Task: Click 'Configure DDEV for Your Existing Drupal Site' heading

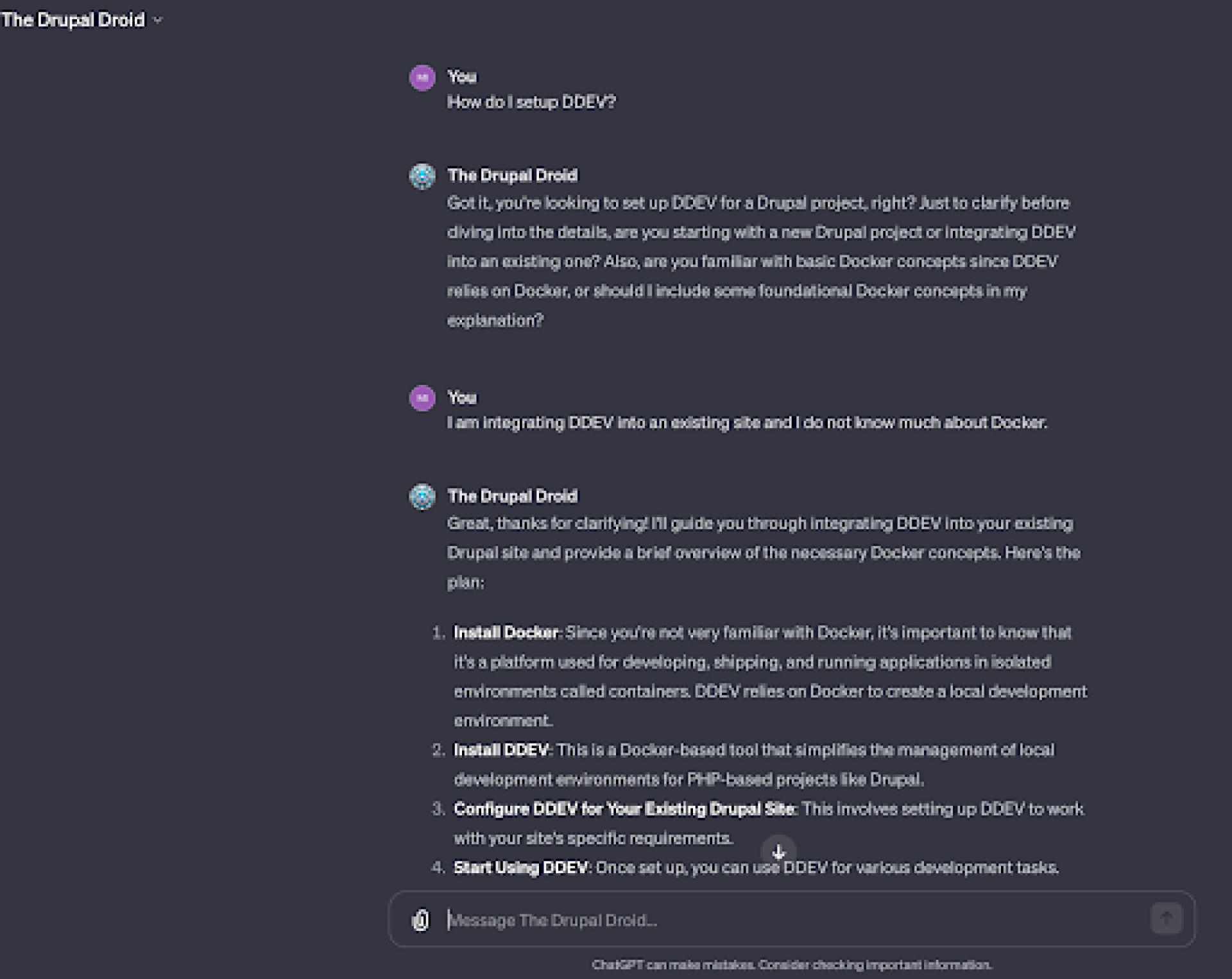Action: pyautogui.click(x=624, y=809)
